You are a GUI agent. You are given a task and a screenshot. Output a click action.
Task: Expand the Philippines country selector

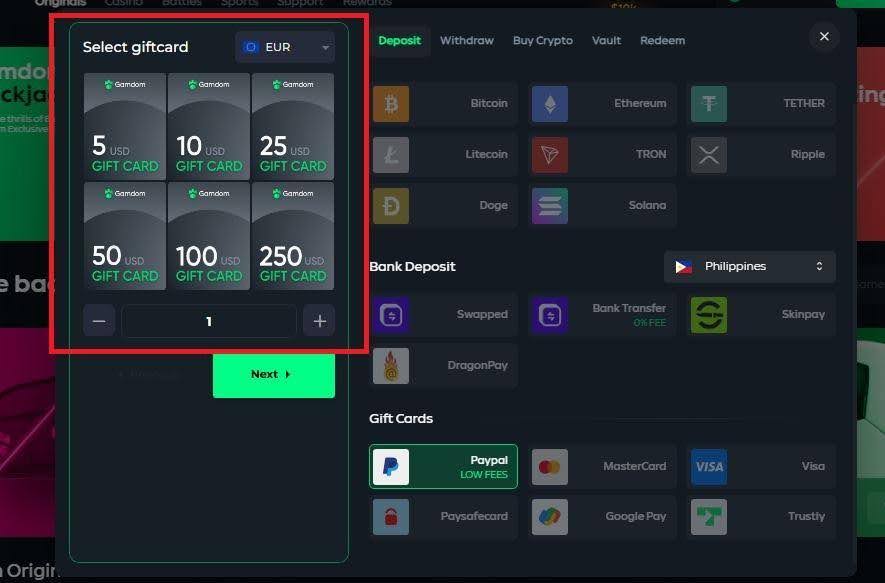[x=750, y=267]
